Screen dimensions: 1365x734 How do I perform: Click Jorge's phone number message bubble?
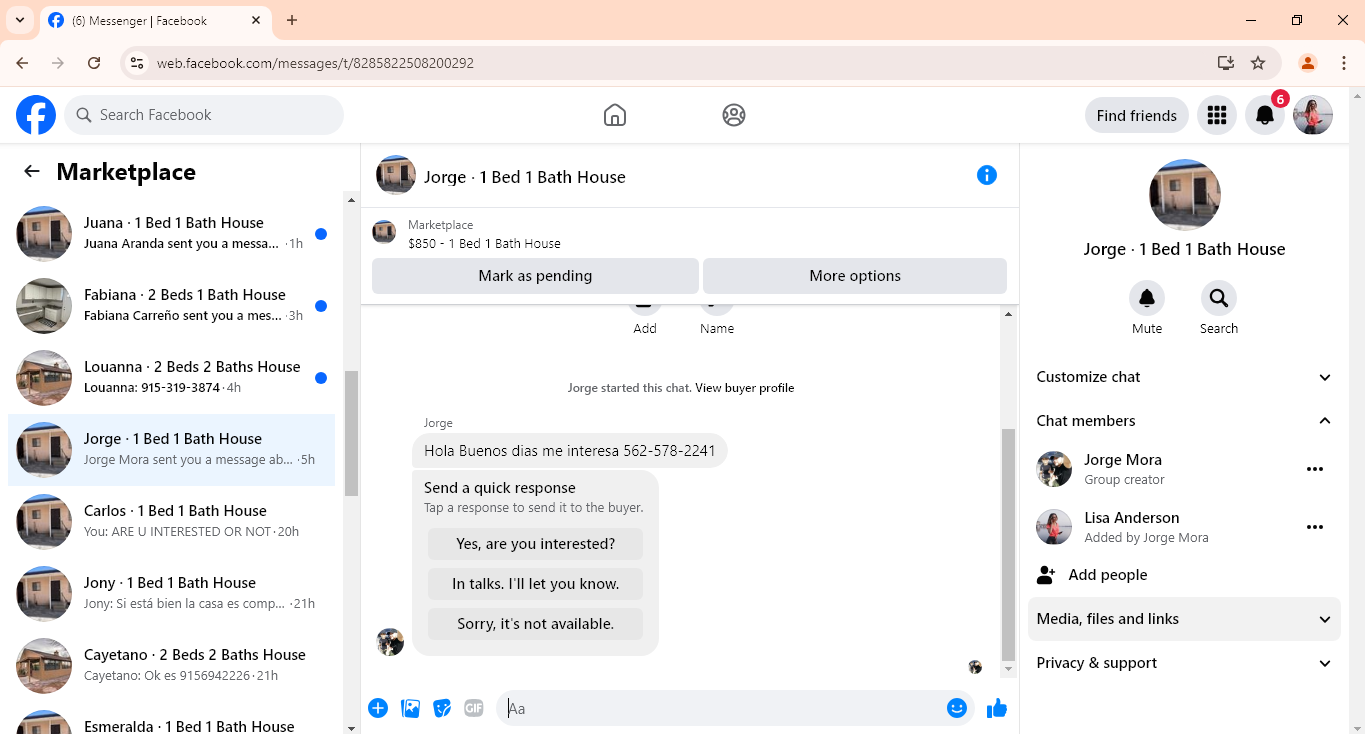click(x=570, y=451)
